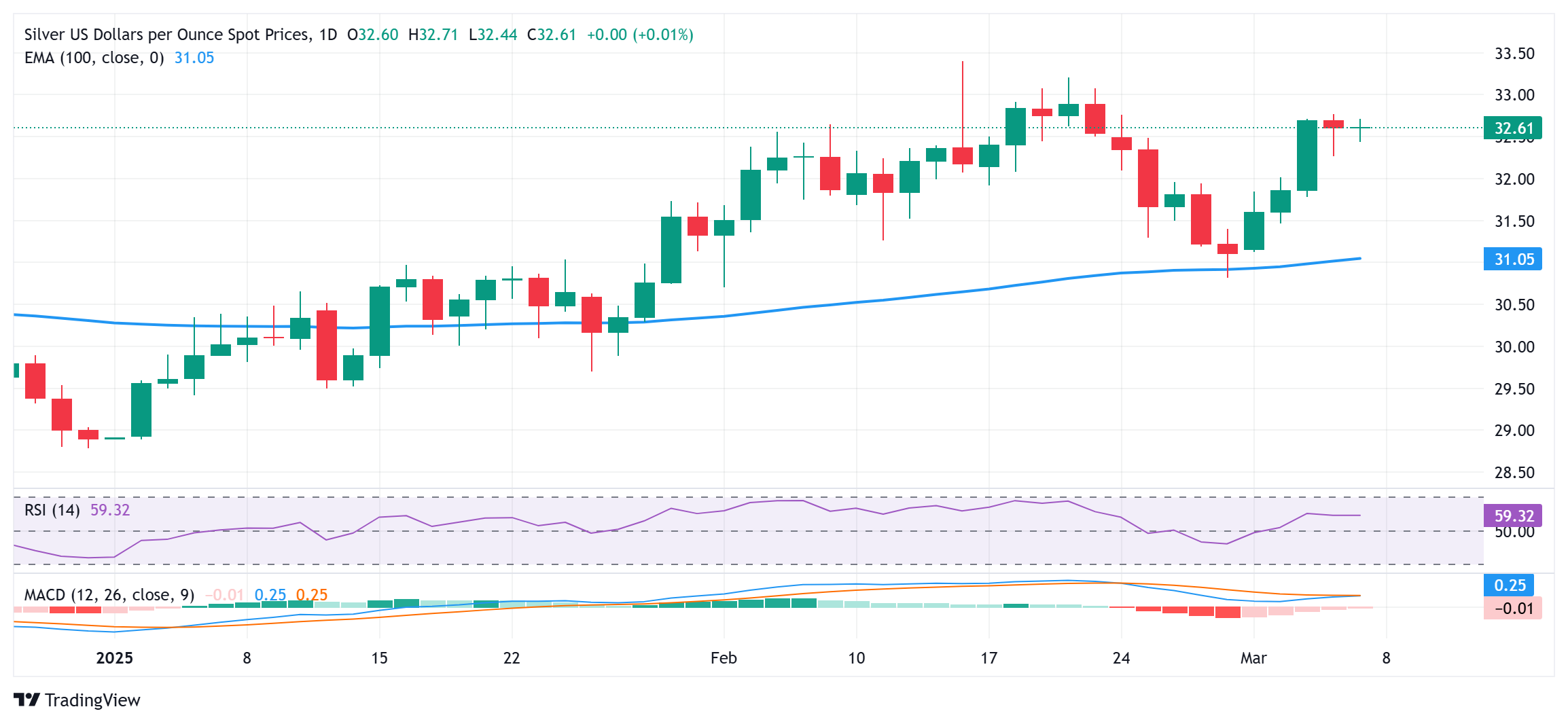Click the purple 59.32 RSI value tag
The height and width of the screenshot is (724, 1568).
point(1513,515)
